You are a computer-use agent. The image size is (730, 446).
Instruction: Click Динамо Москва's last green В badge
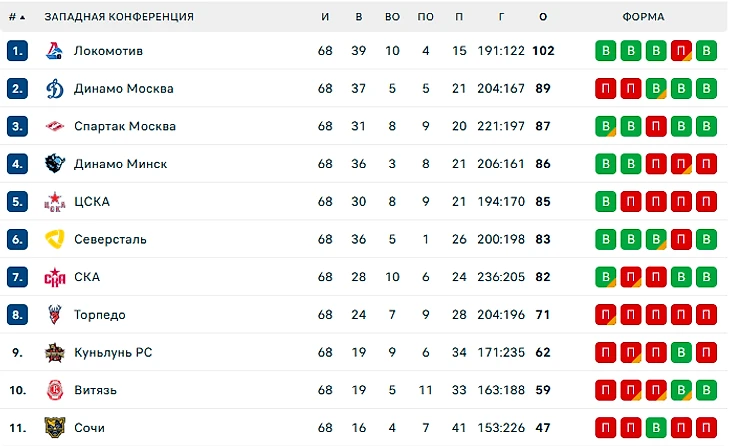pyautogui.click(x=706, y=88)
